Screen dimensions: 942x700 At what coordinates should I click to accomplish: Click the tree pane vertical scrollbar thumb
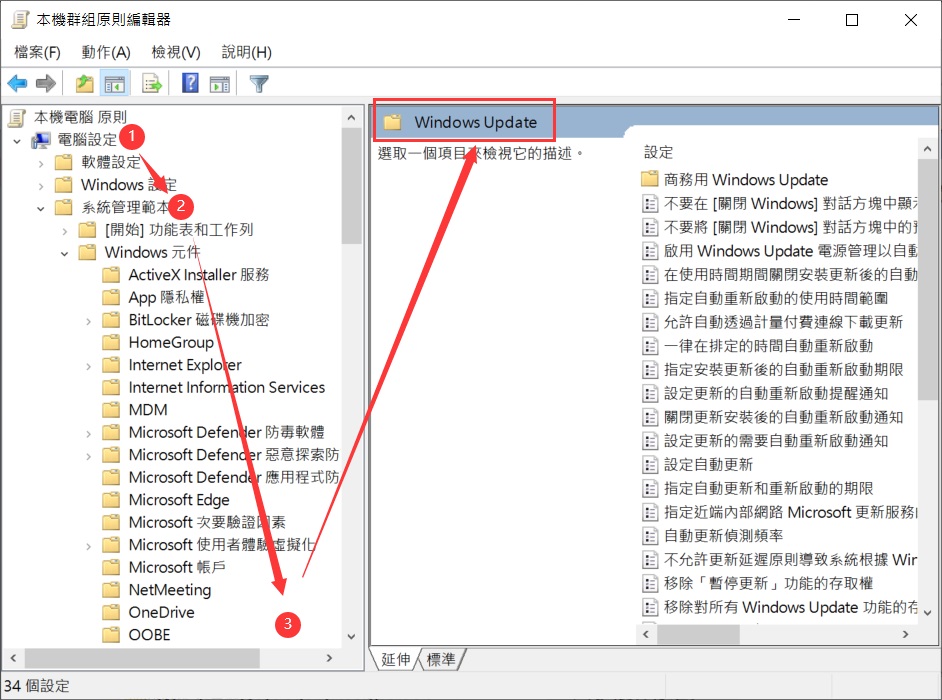coord(351,186)
